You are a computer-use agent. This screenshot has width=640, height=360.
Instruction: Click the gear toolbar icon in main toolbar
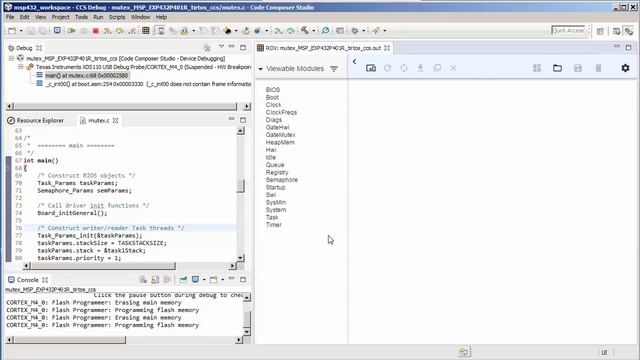pyautogui.click(x=355, y=31)
